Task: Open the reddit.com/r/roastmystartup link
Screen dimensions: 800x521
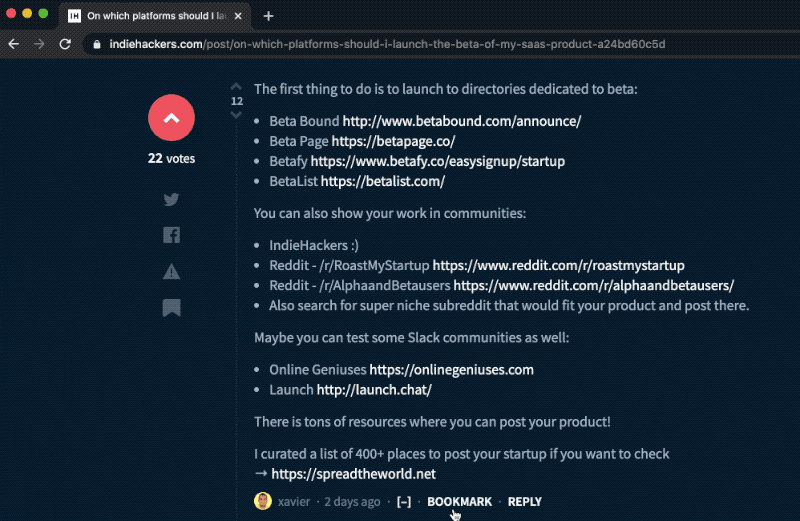Action: [x=559, y=265]
